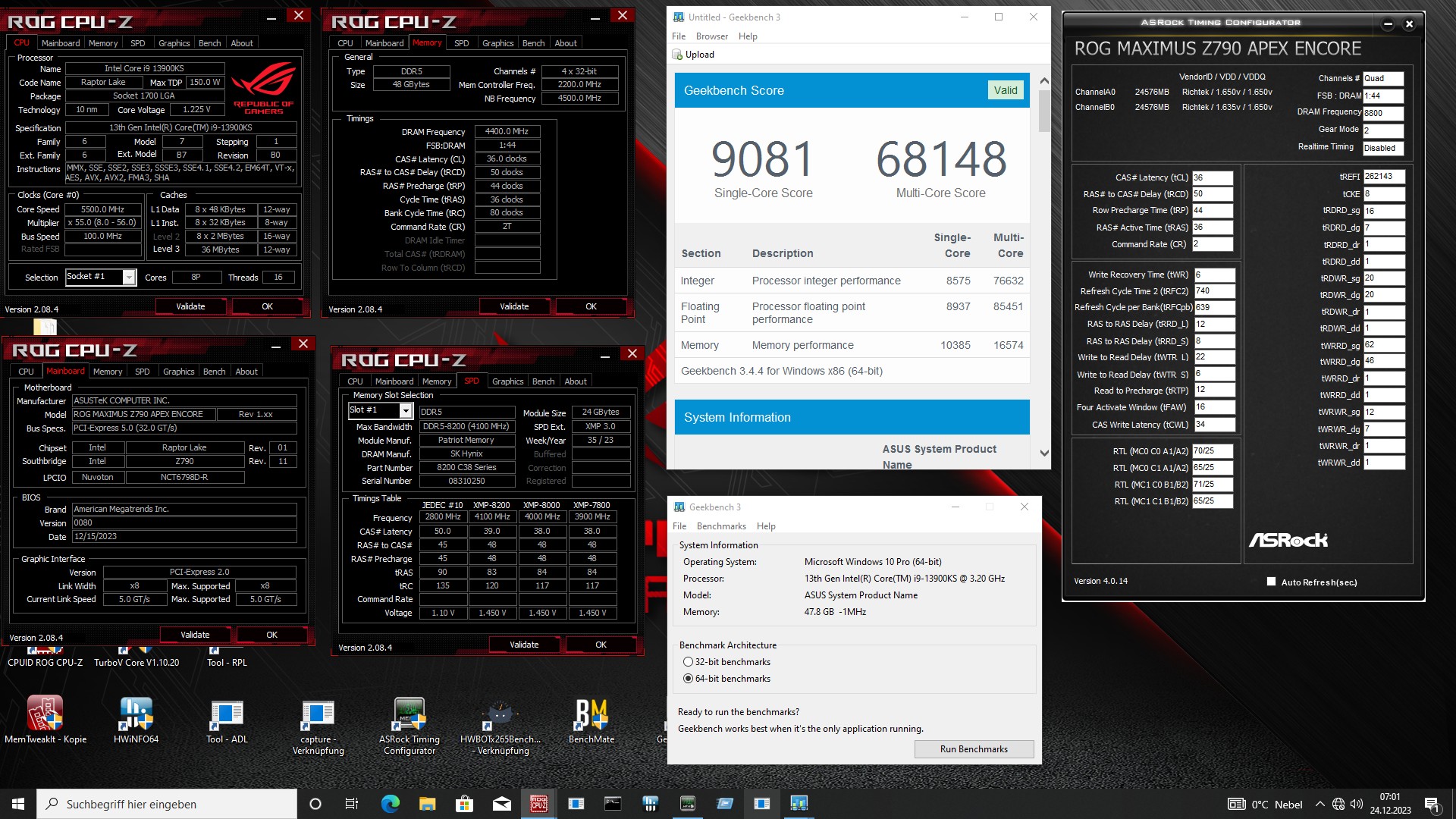
Task: Click the Geekbench scrollbar down arrow
Action: point(1044,453)
